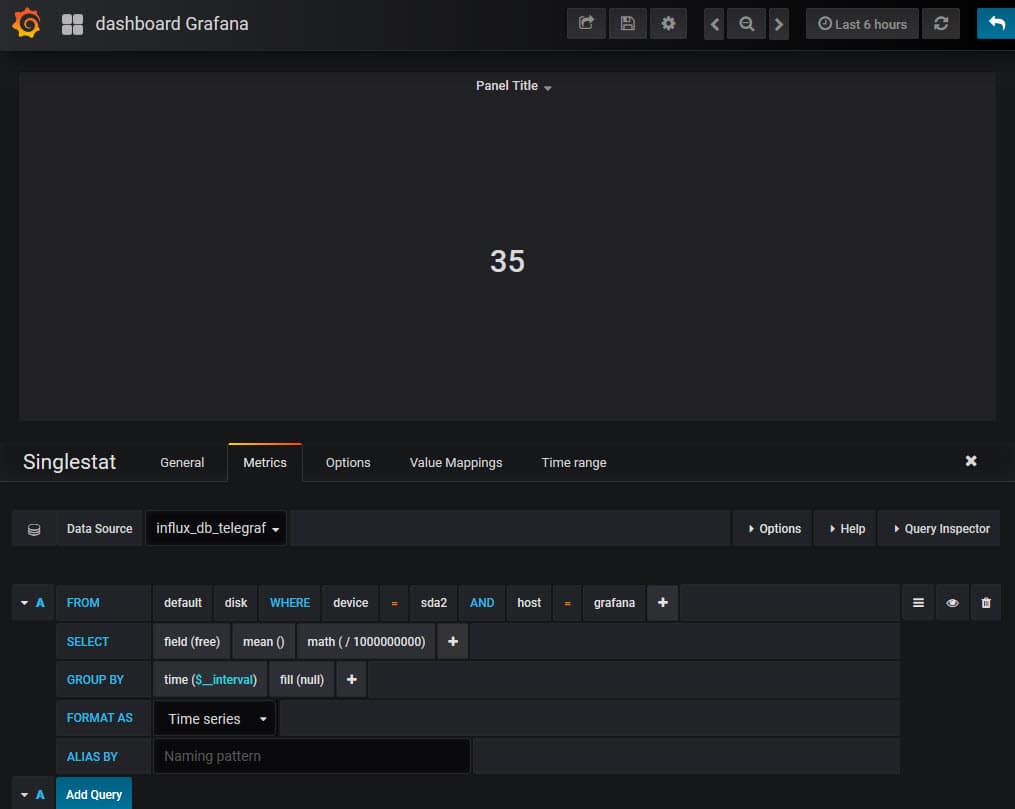Image resolution: width=1015 pixels, height=809 pixels.
Task: Click the Add Query button
Action: pyautogui.click(x=94, y=794)
